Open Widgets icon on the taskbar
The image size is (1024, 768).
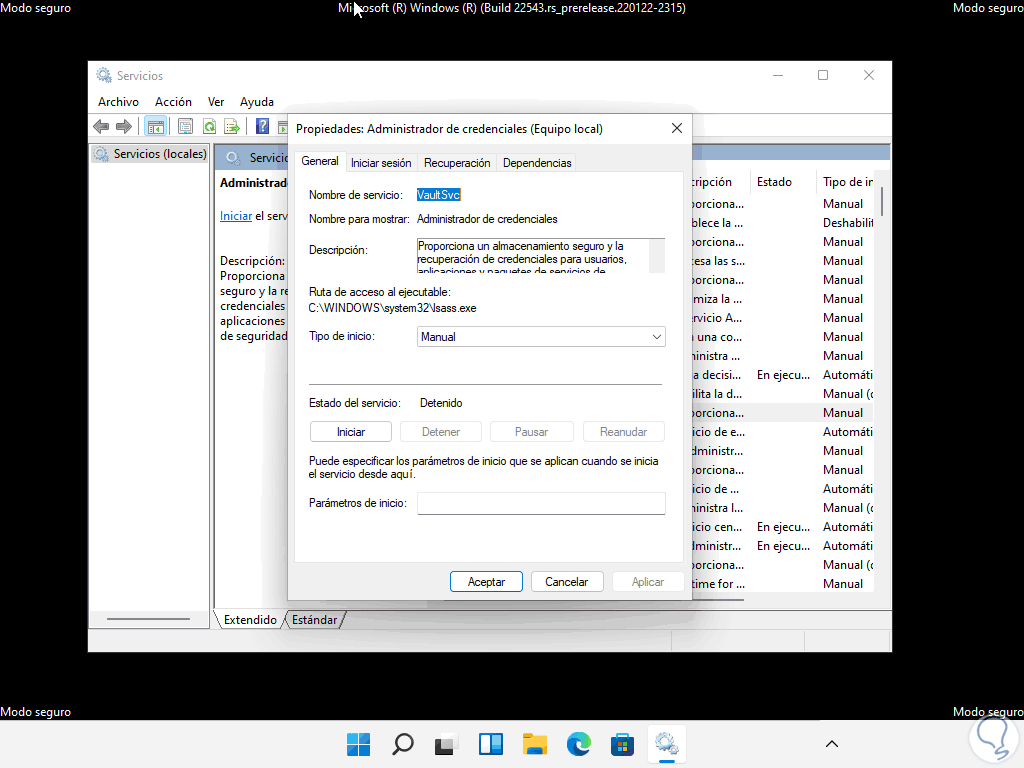[x=490, y=744]
